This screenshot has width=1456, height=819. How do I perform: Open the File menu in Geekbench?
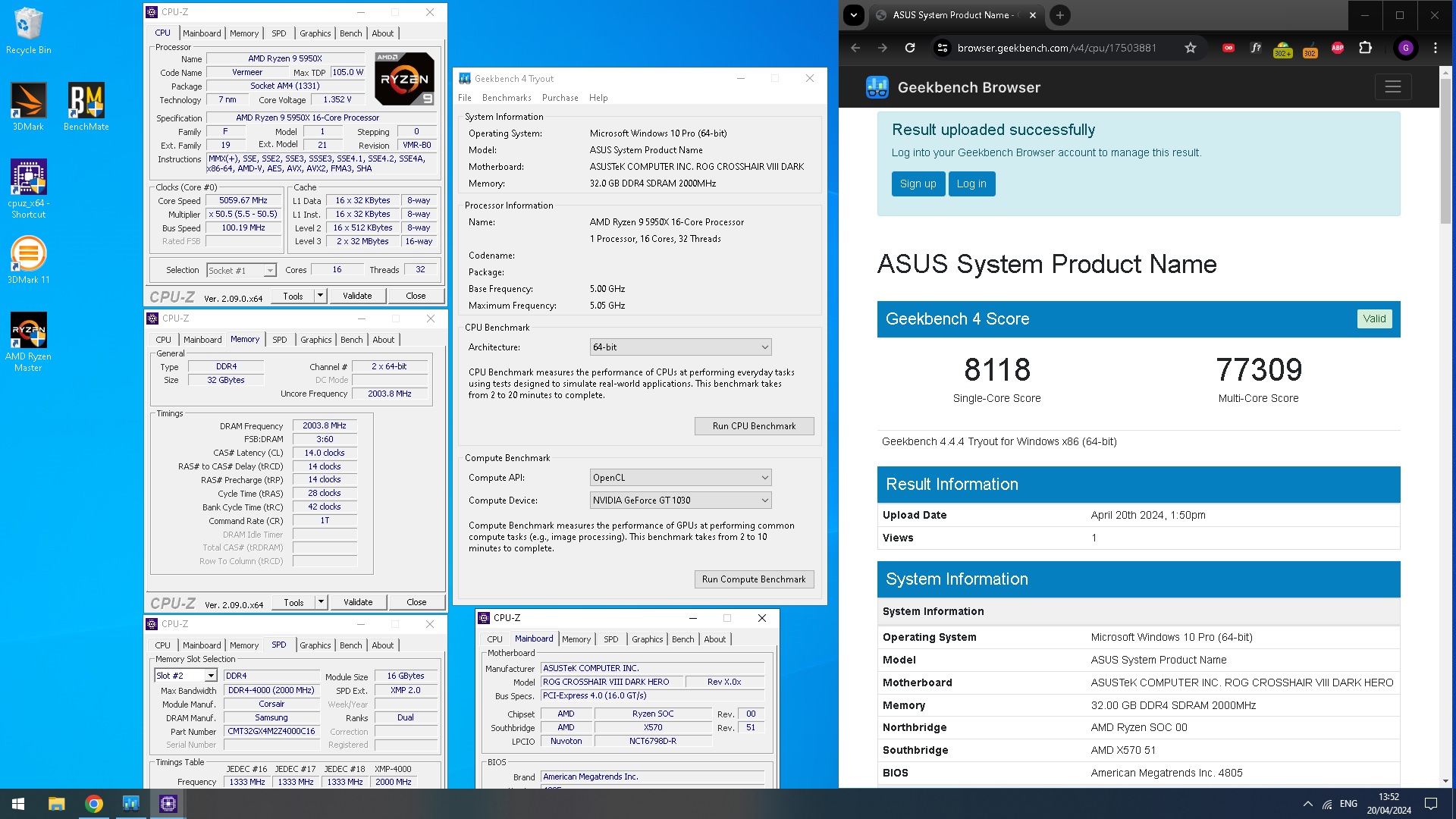point(465,98)
